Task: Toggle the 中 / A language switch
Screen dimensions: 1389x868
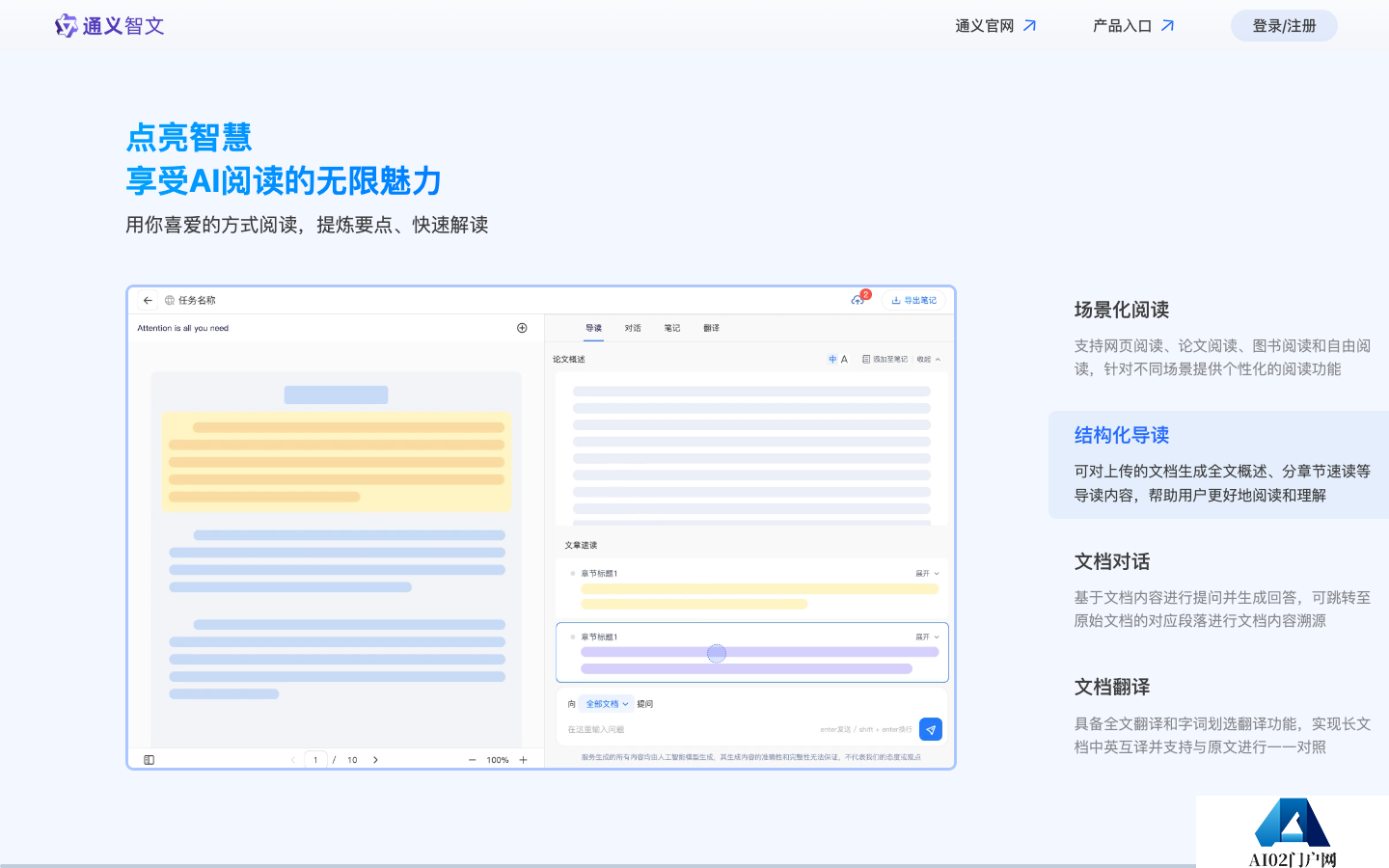Action: tap(838, 359)
